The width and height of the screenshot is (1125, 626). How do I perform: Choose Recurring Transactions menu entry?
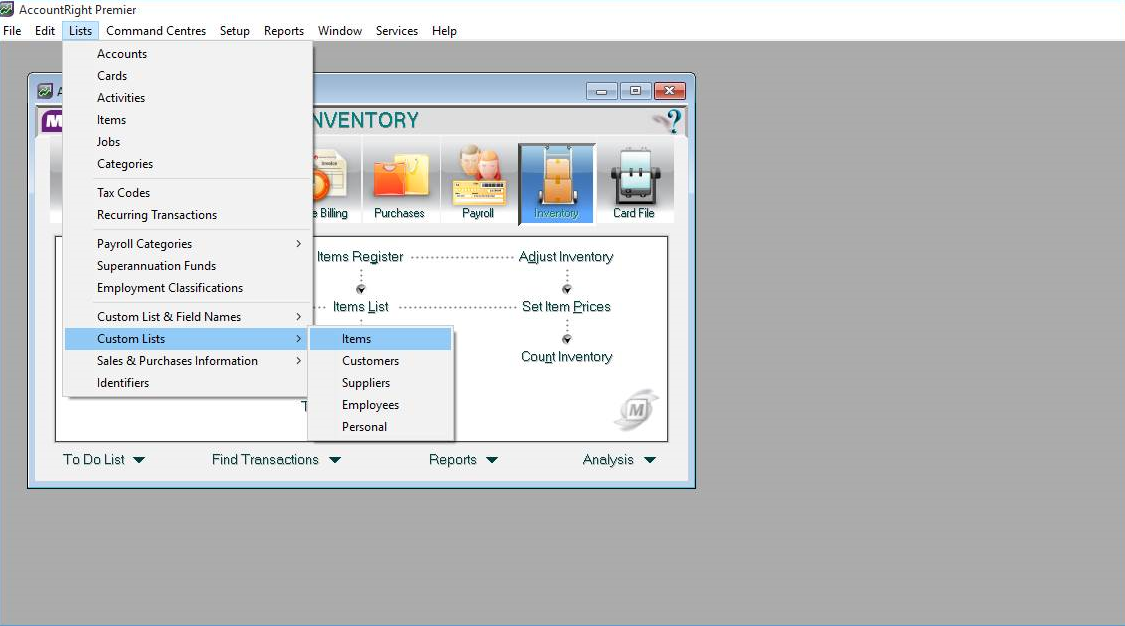pyautogui.click(x=188, y=215)
